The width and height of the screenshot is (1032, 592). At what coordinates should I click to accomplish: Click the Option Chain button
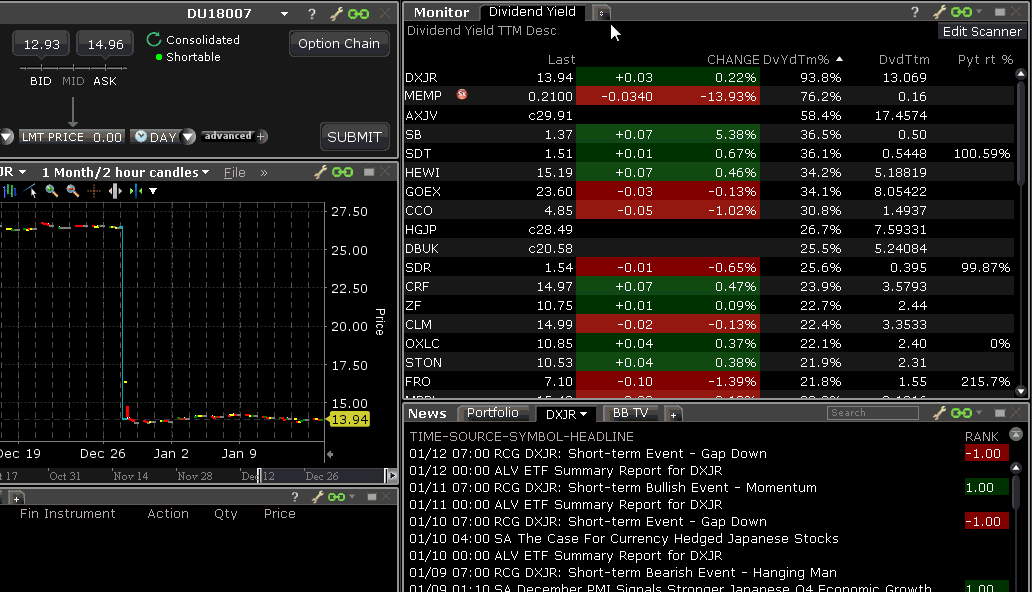339,43
